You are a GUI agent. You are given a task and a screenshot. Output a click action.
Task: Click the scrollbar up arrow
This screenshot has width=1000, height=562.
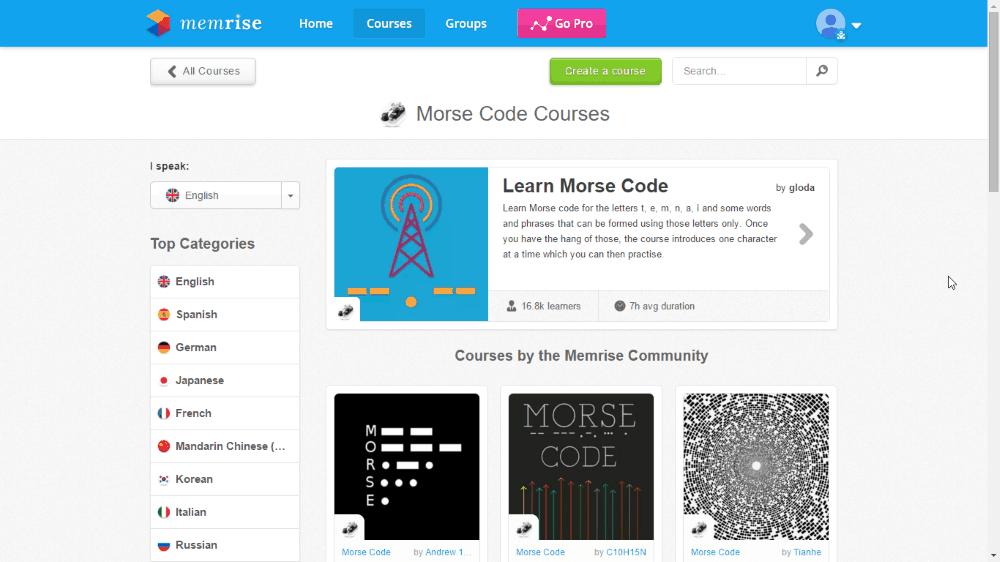(x=994, y=6)
